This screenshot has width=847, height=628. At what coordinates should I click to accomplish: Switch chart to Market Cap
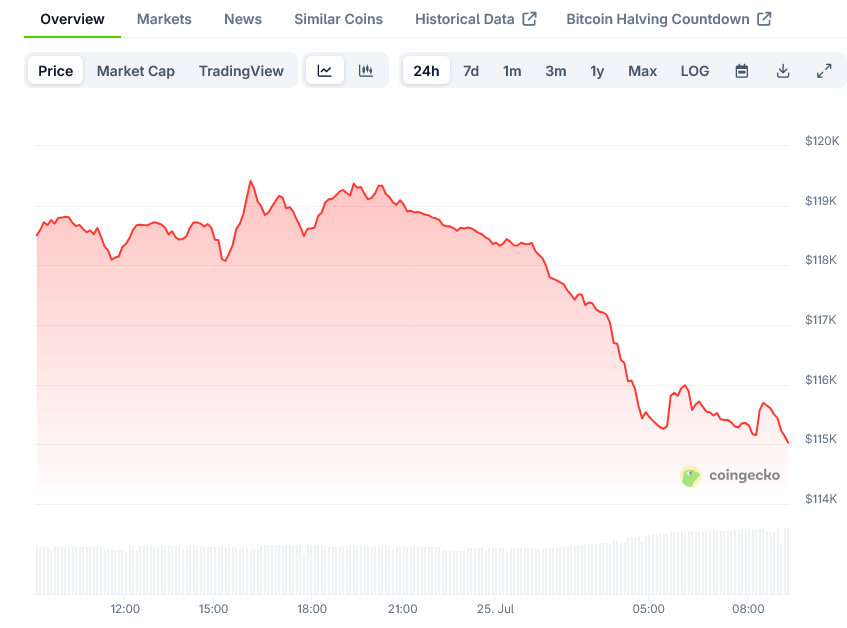[x=136, y=71]
